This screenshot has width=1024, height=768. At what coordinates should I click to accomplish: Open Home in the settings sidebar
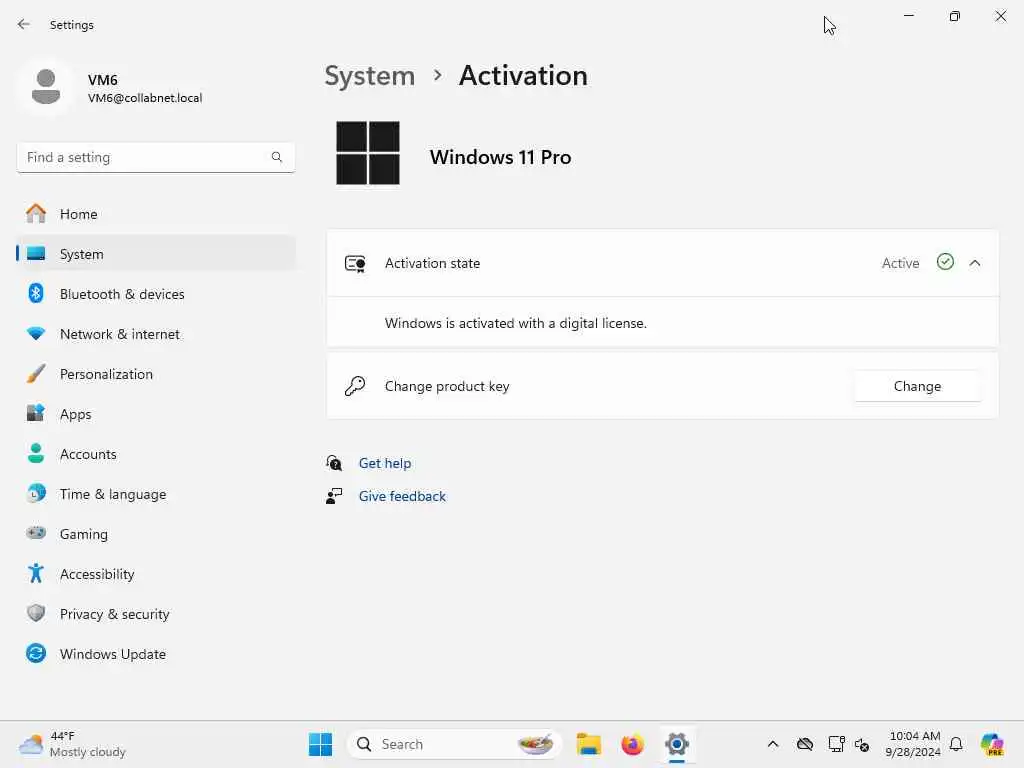[x=156, y=214]
